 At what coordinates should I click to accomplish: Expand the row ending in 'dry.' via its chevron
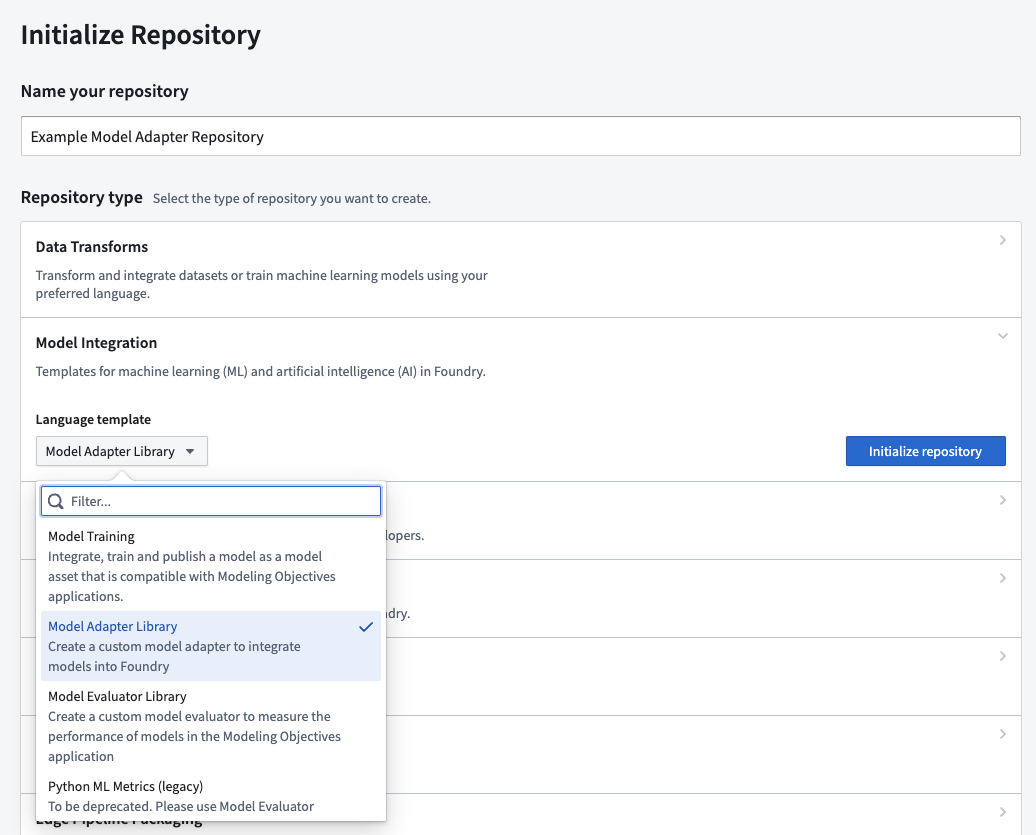(x=1002, y=578)
